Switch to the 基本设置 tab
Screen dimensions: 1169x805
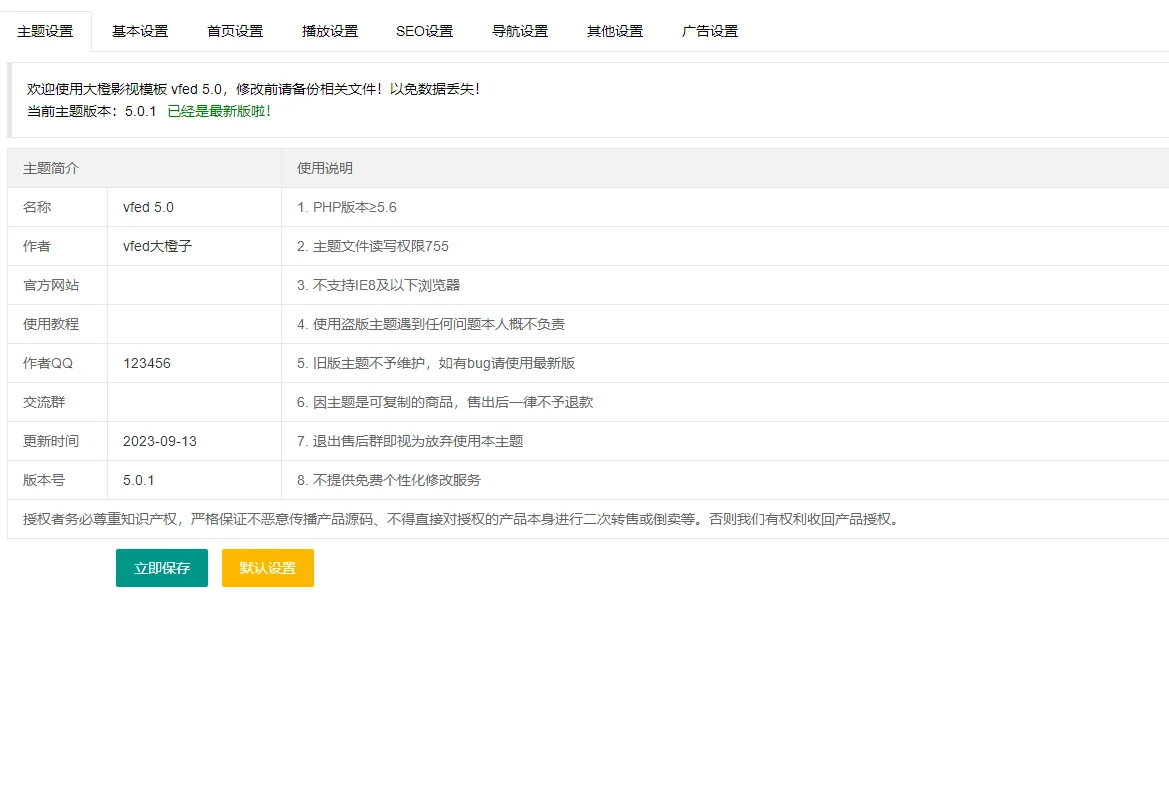click(x=140, y=31)
